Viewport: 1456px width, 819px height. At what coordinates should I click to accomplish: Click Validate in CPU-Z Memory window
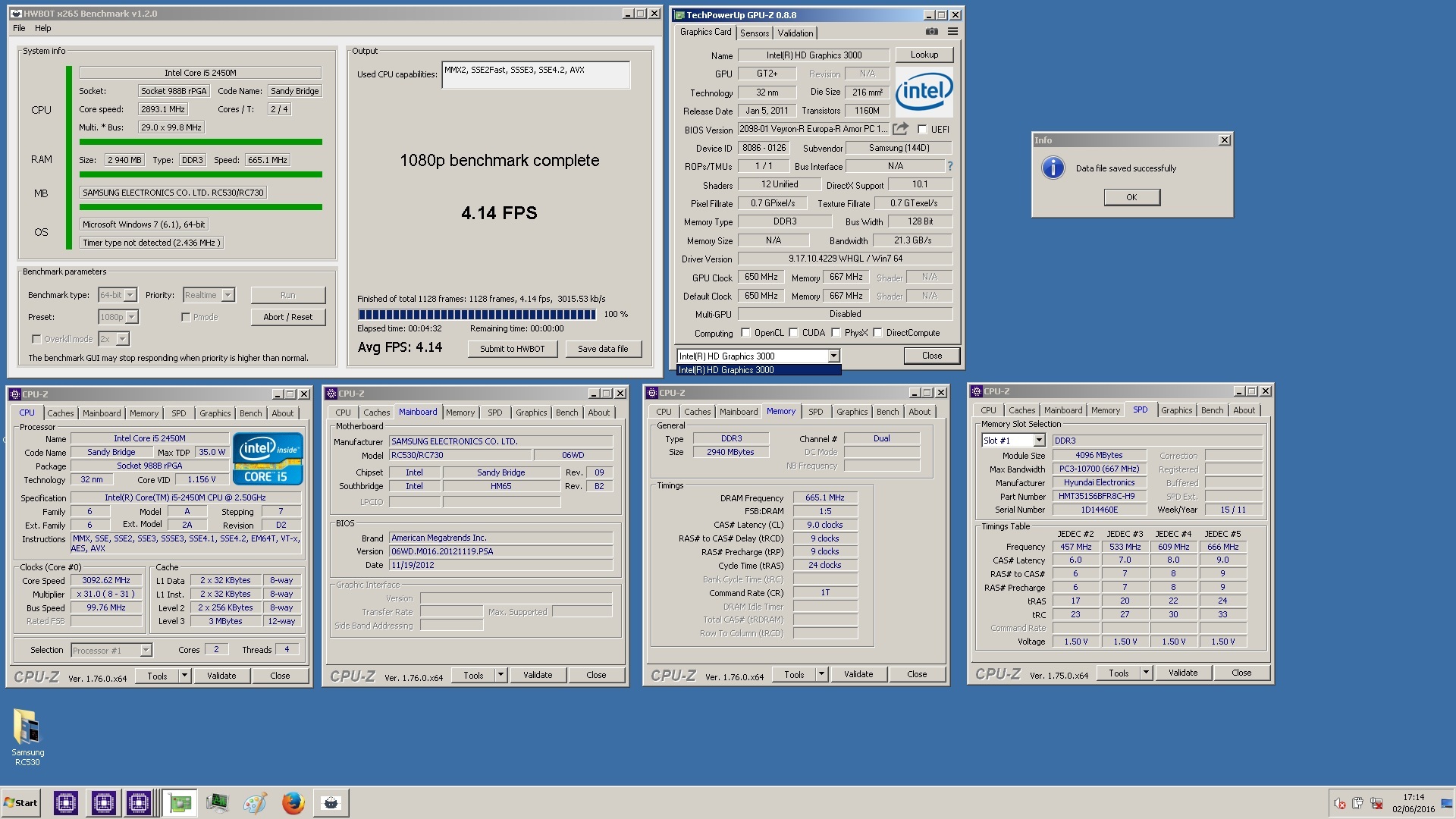click(858, 674)
